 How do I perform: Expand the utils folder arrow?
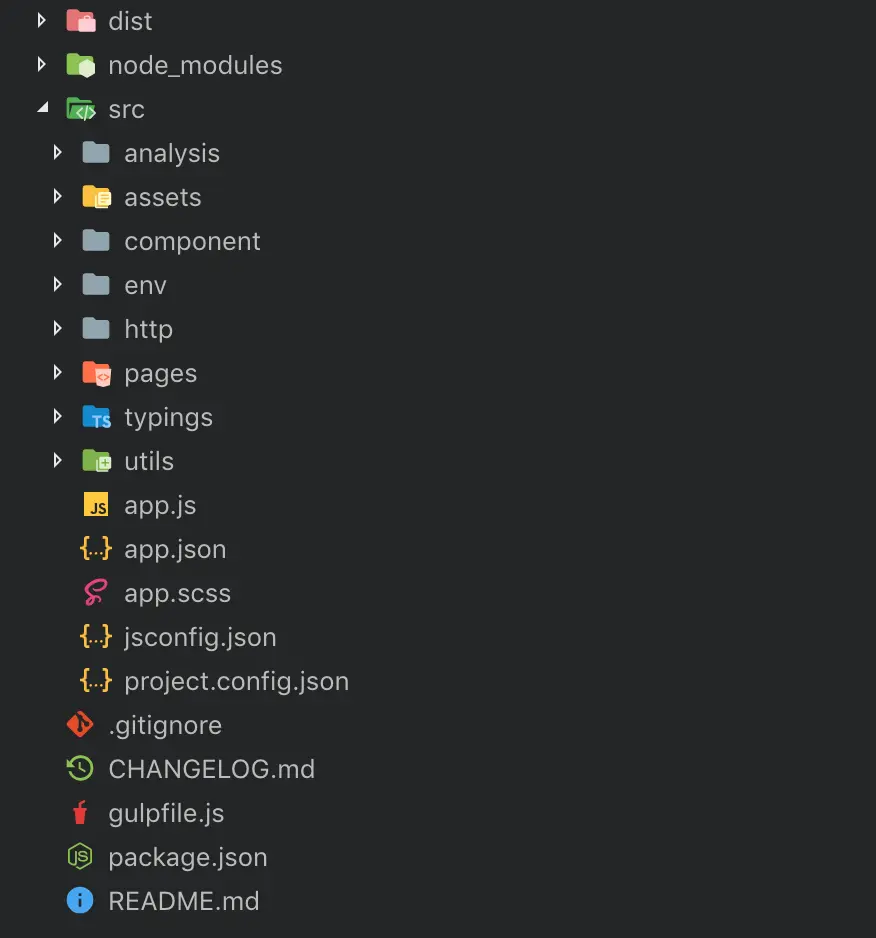pyautogui.click(x=57, y=461)
